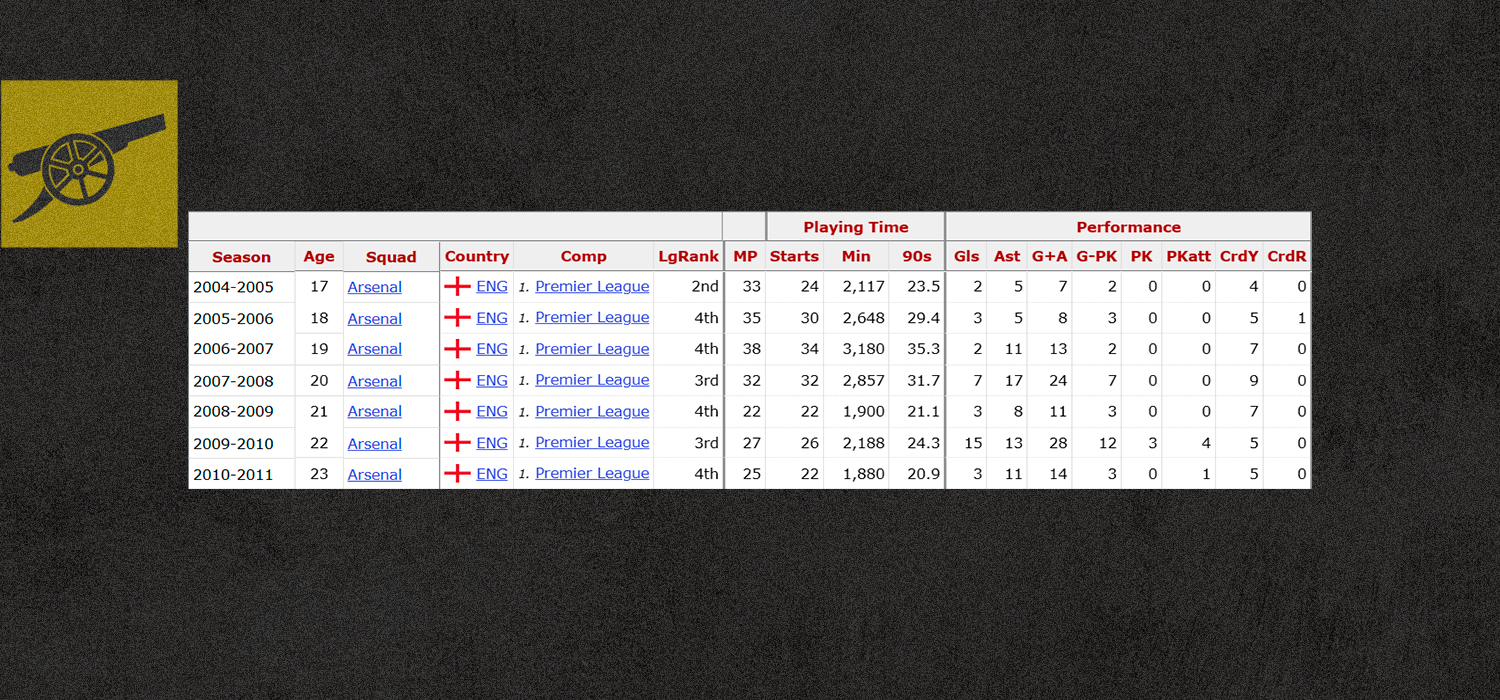Open the Arsenal link in 2010-2011 row
Viewport: 1500px width, 700px height.
point(375,475)
